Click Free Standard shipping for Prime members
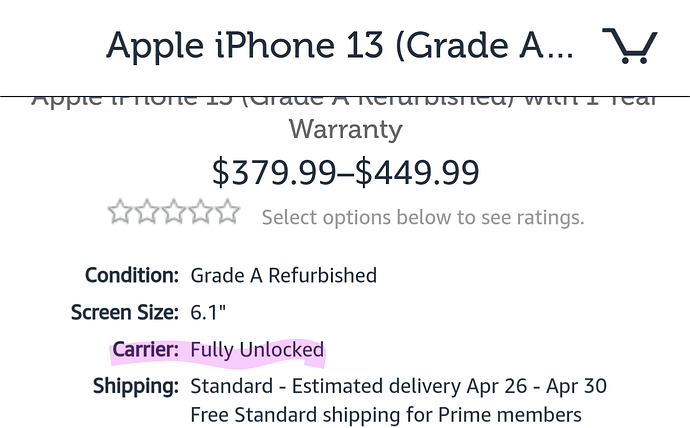690x428 pixels. tap(386, 415)
